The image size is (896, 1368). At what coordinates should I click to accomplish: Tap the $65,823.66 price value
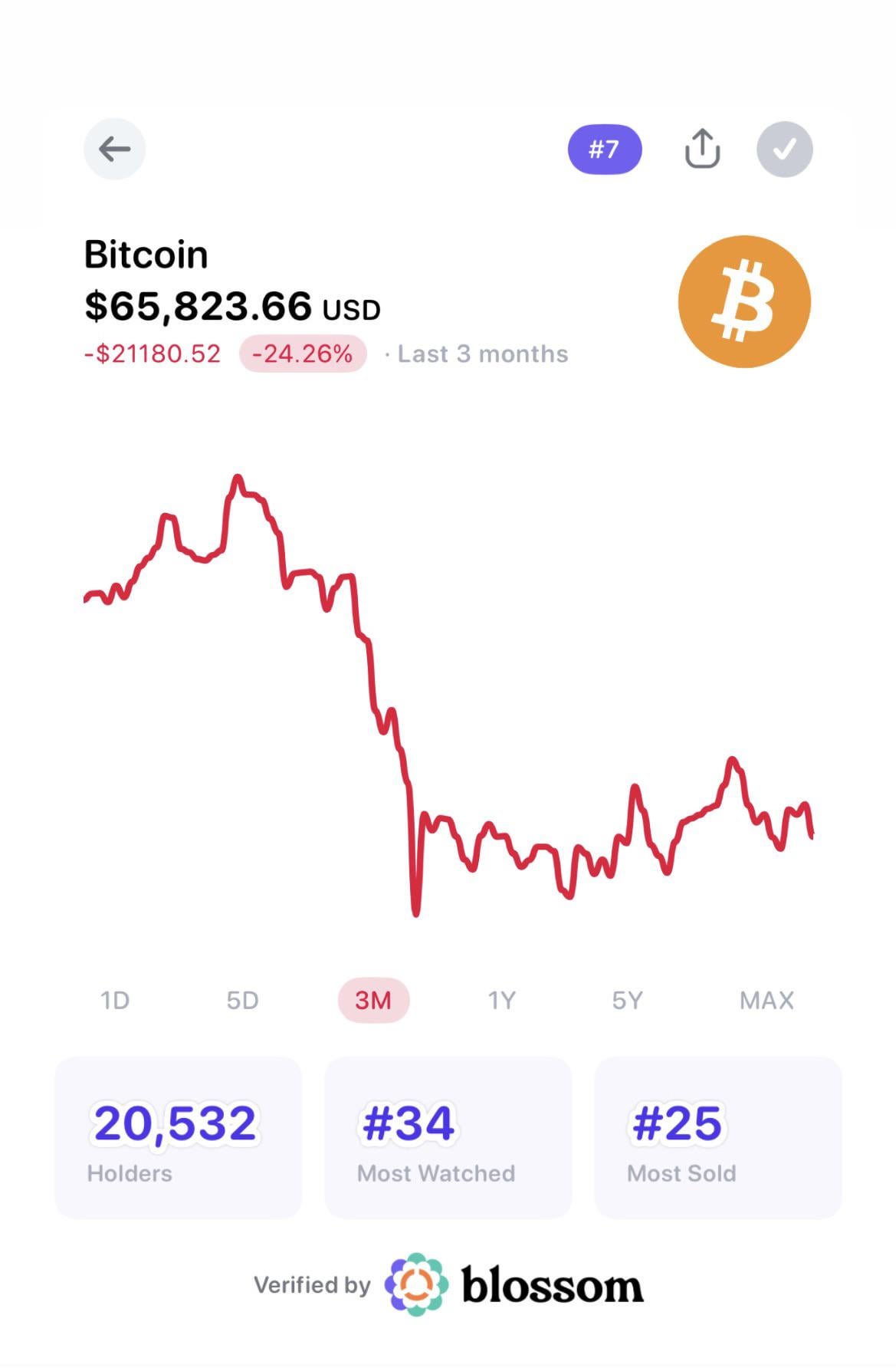pos(199,306)
